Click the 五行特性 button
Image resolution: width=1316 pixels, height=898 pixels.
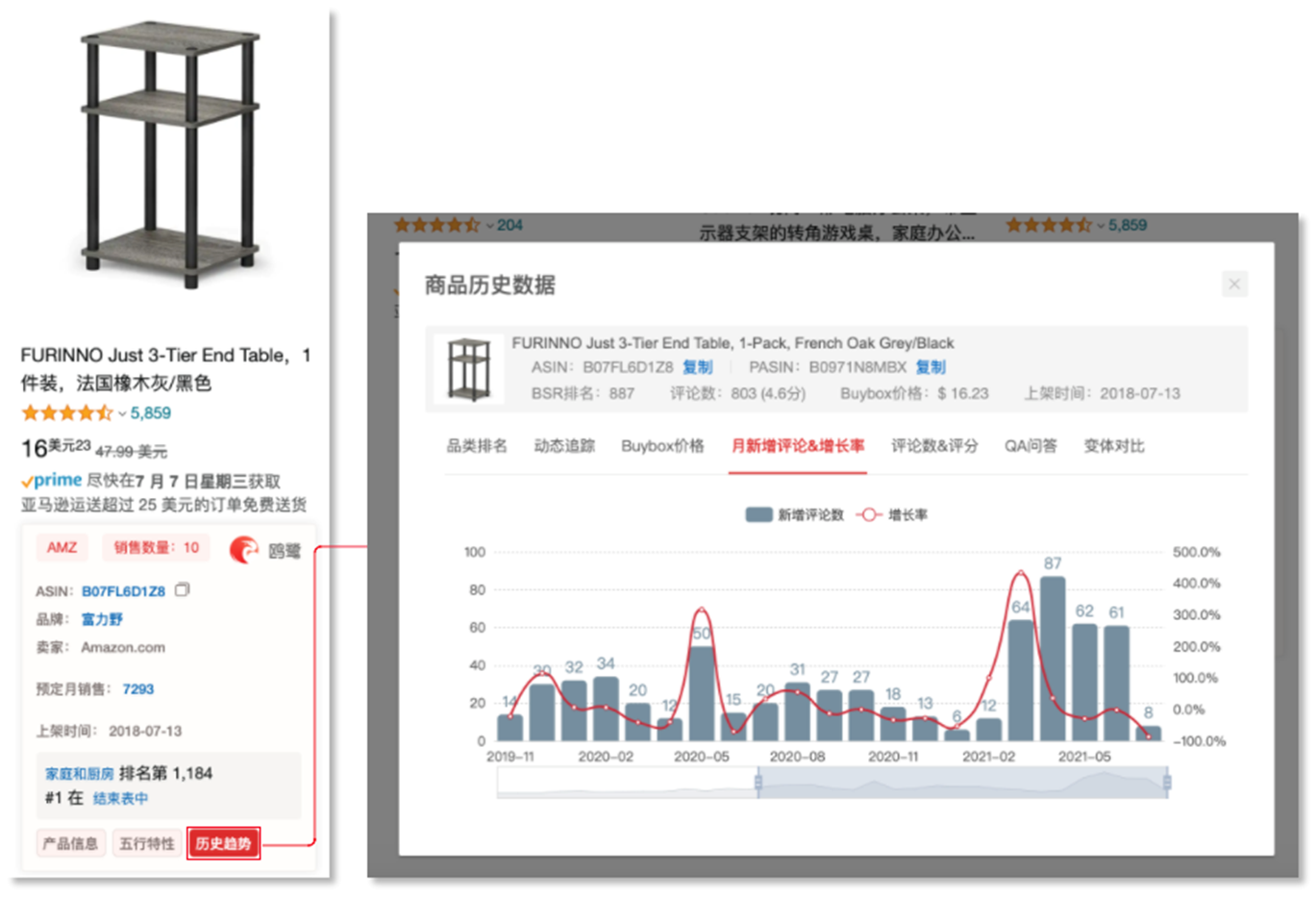tap(146, 843)
